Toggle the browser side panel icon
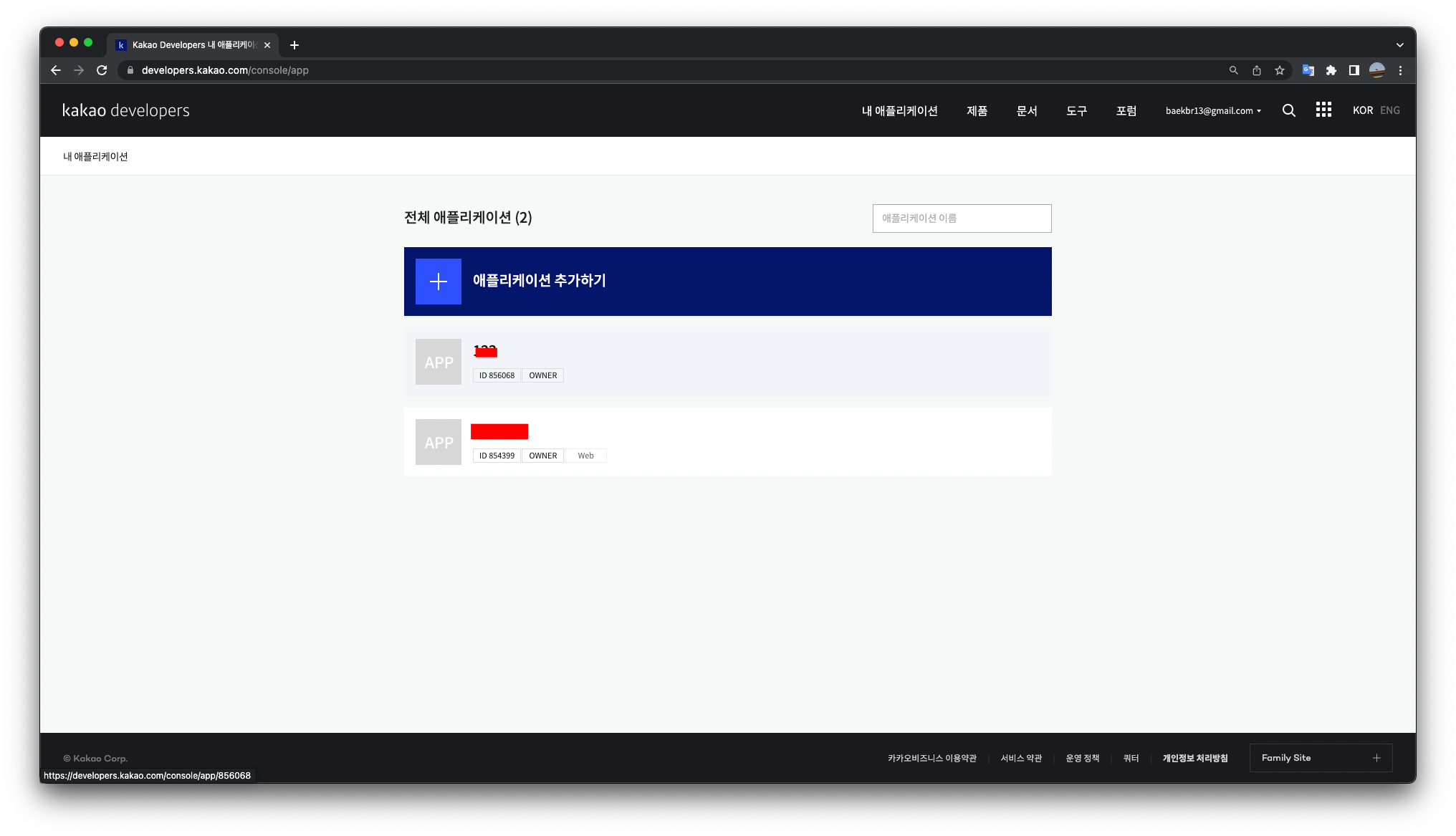 (1354, 70)
